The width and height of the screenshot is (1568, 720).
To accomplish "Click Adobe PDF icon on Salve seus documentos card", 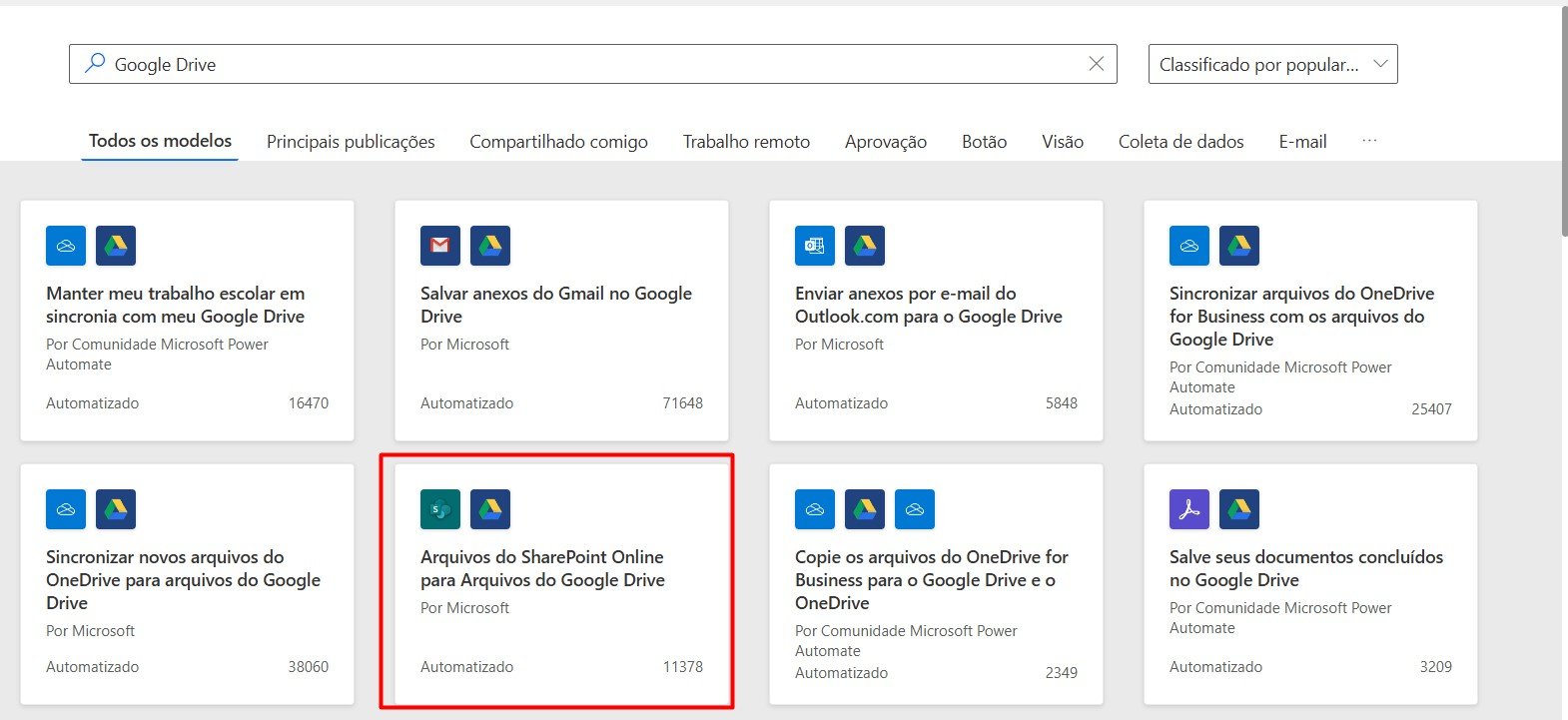I will [1189, 509].
